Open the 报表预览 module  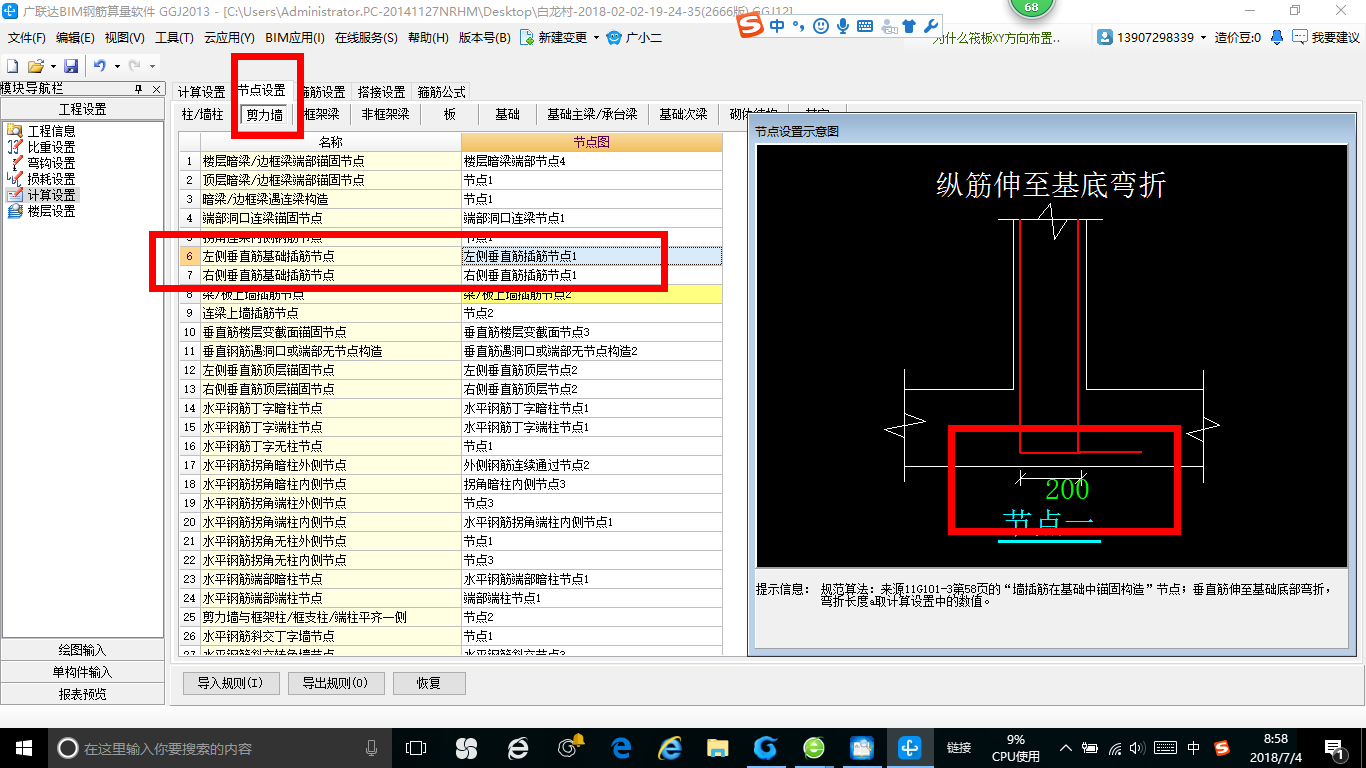82,694
